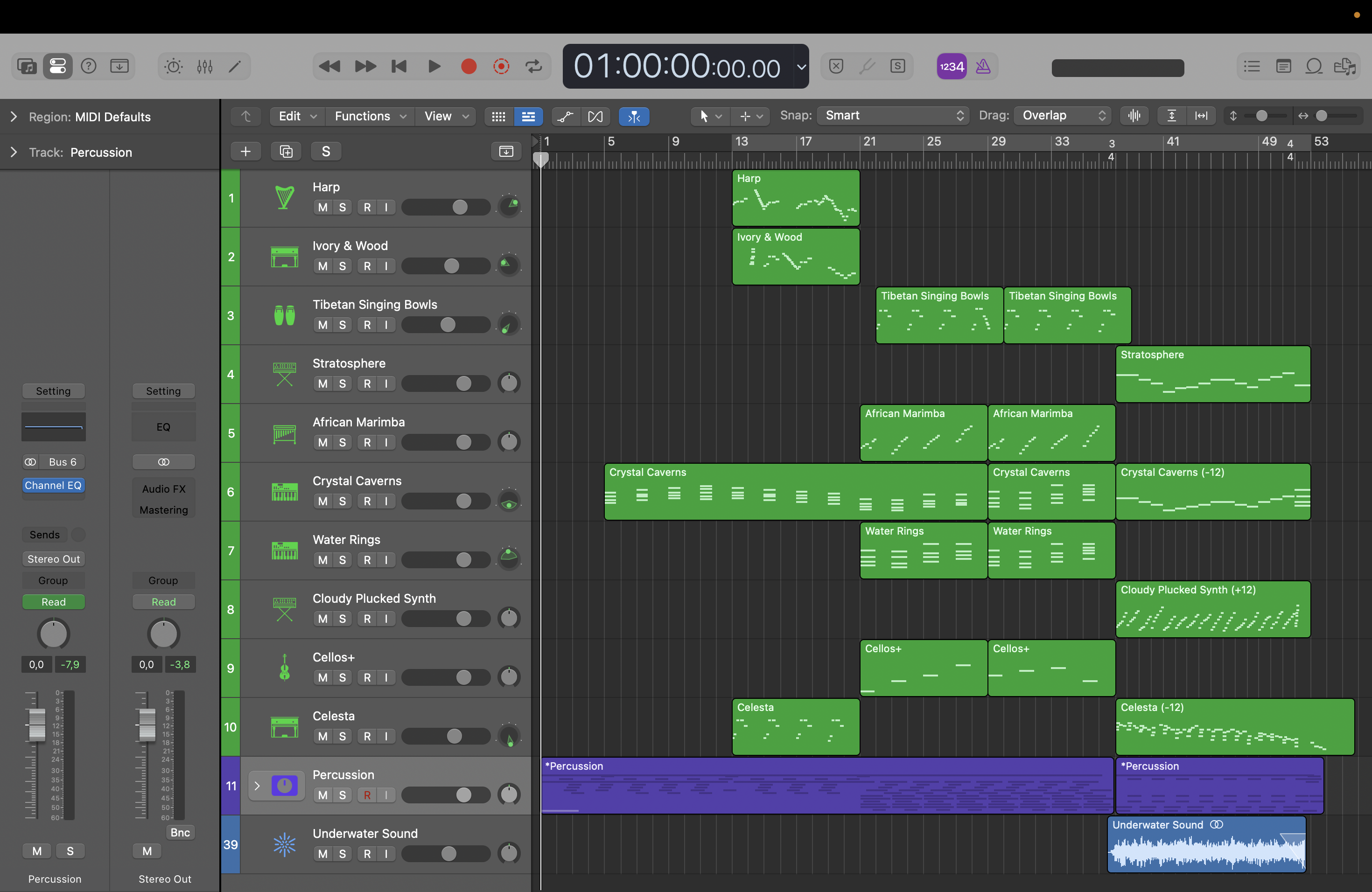Click the Bnc bounce button
This screenshot has height=892, width=1372.
[x=180, y=832]
